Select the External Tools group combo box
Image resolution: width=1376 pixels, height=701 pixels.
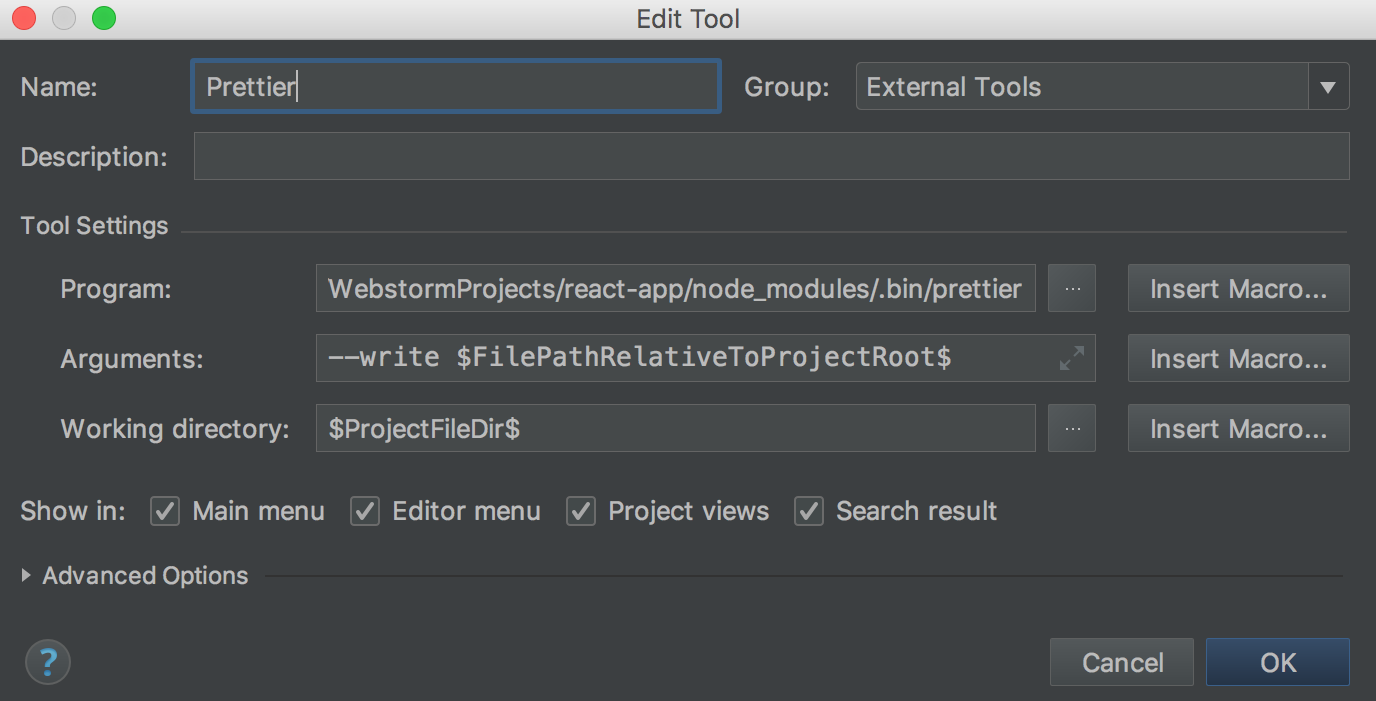click(x=1082, y=87)
